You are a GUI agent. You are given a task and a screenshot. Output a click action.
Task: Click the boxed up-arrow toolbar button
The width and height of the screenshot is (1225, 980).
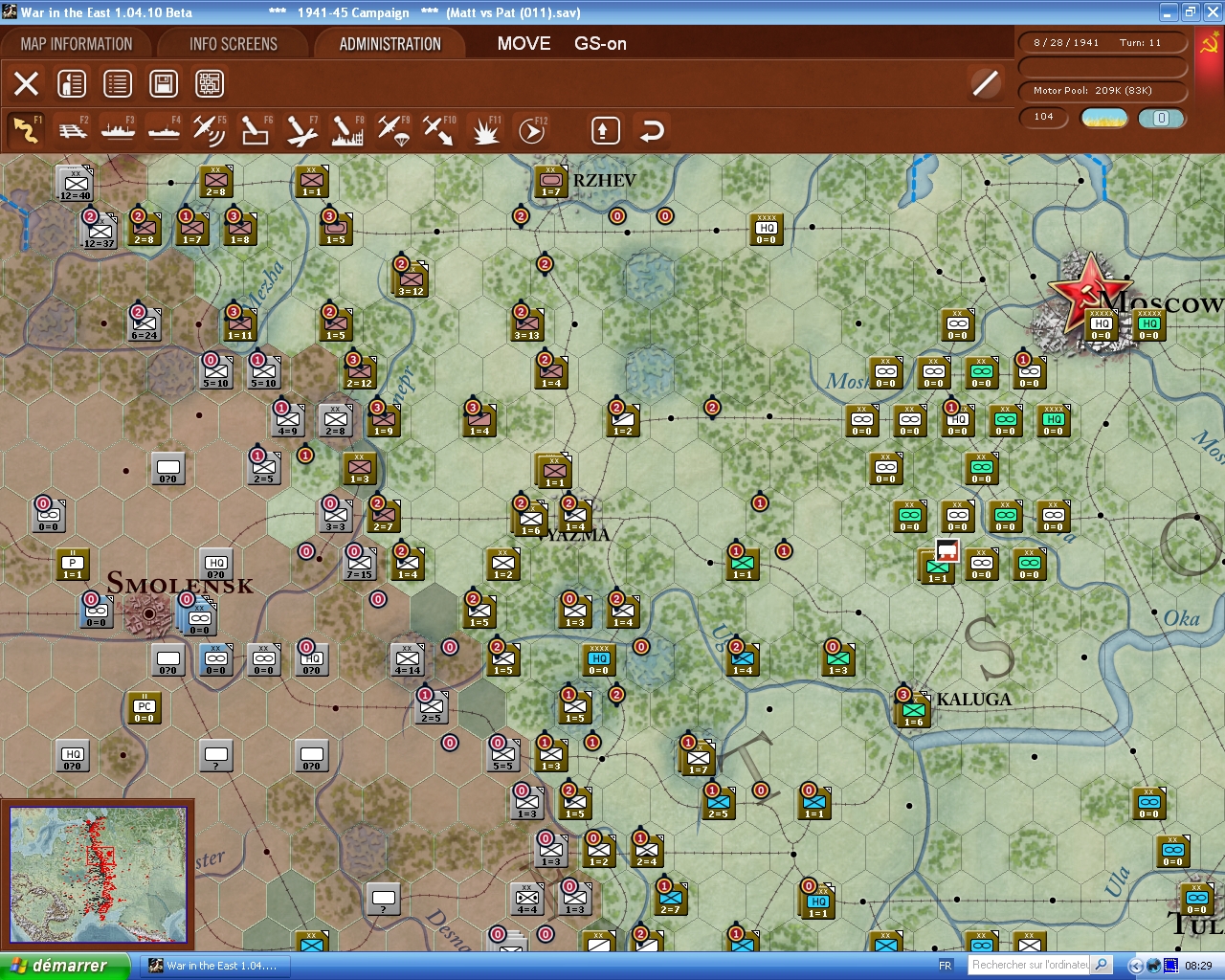tap(605, 130)
